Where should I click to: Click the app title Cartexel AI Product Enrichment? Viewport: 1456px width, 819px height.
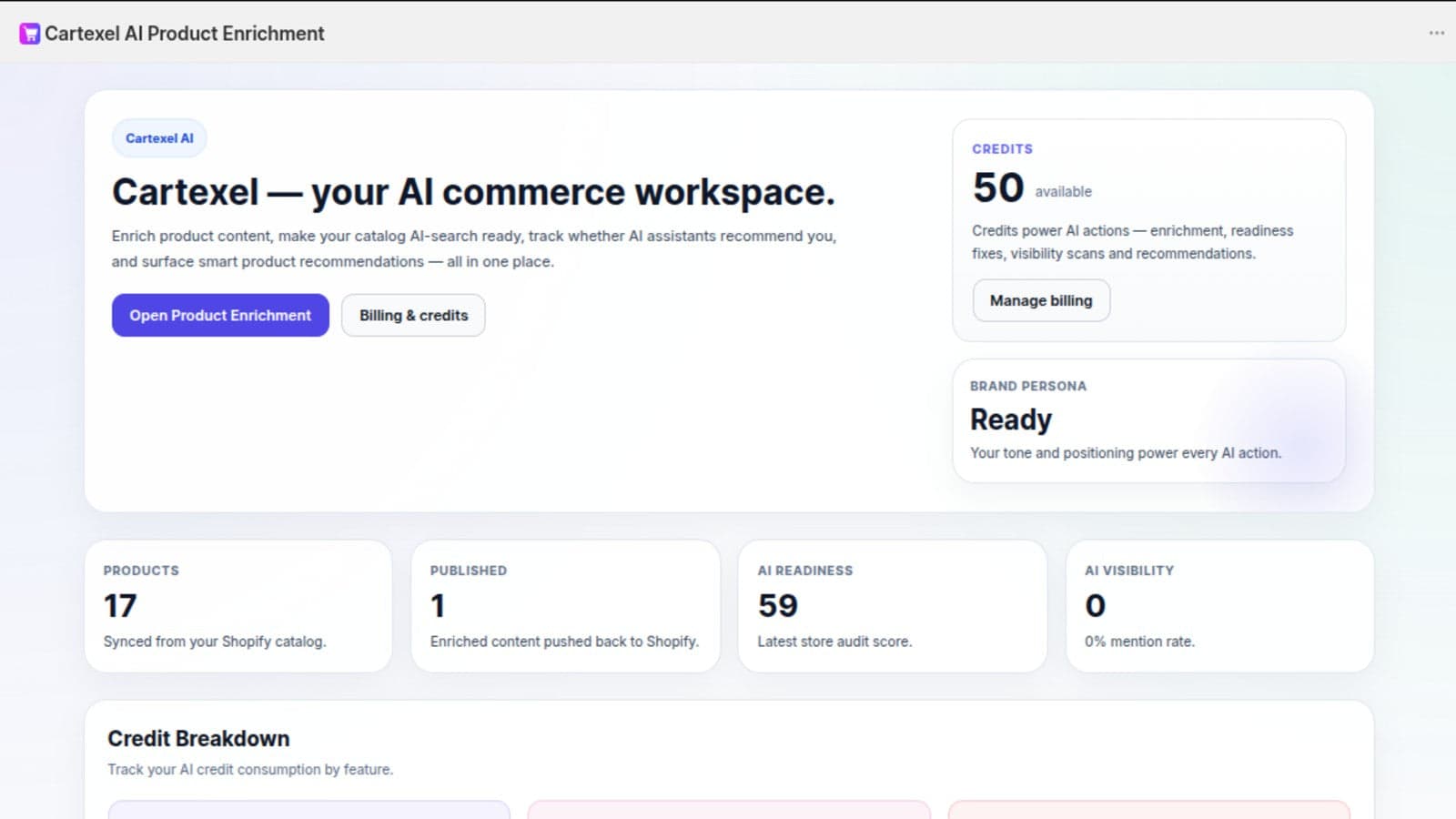coord(185,34)
